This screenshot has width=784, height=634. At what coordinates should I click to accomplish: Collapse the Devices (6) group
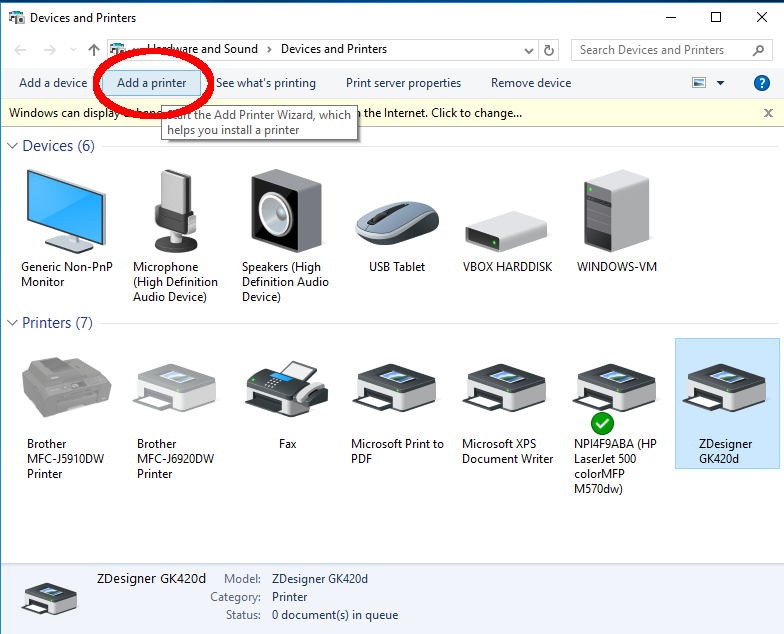12,146
